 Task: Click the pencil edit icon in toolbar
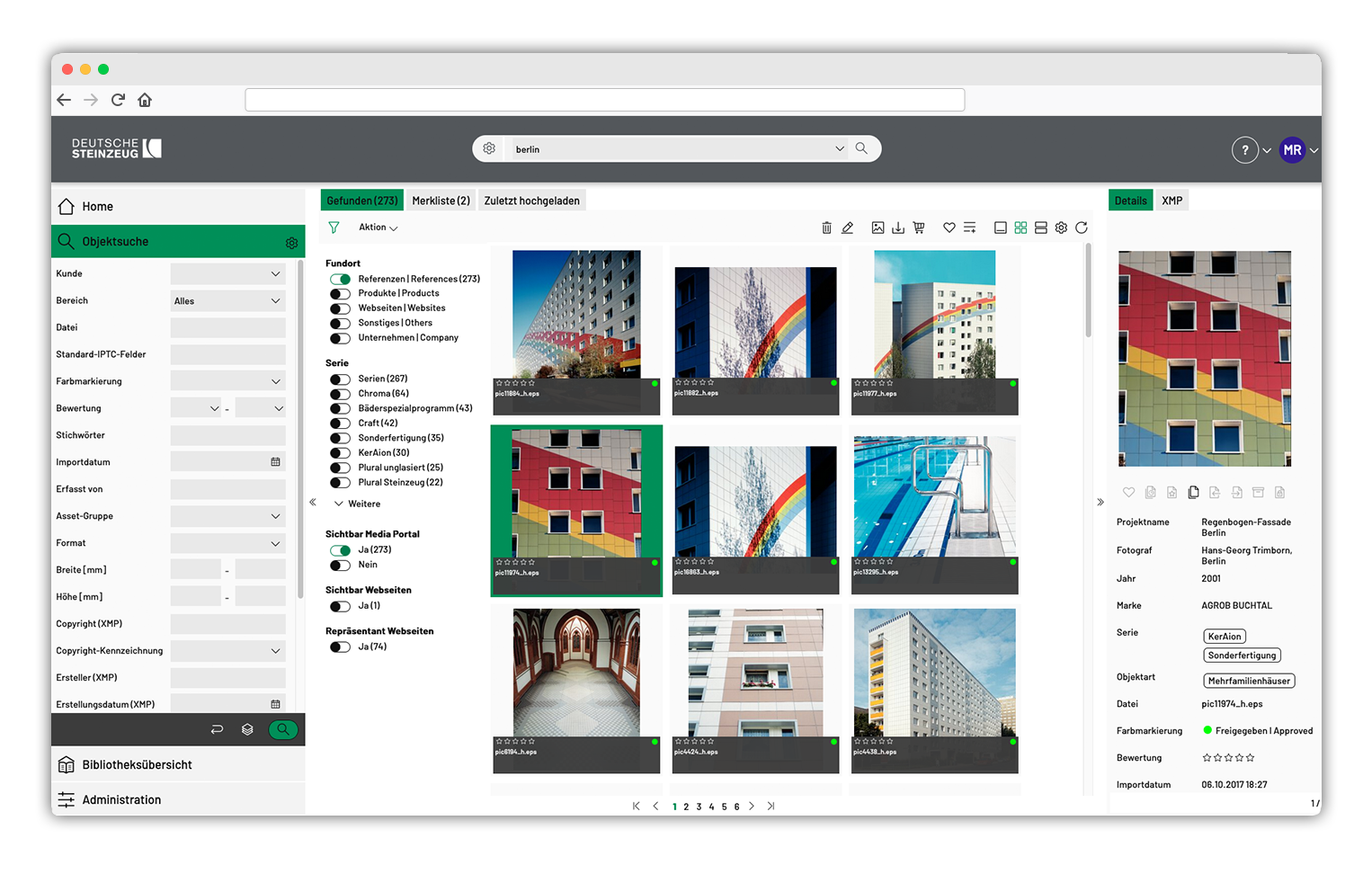tap(847, 227)
